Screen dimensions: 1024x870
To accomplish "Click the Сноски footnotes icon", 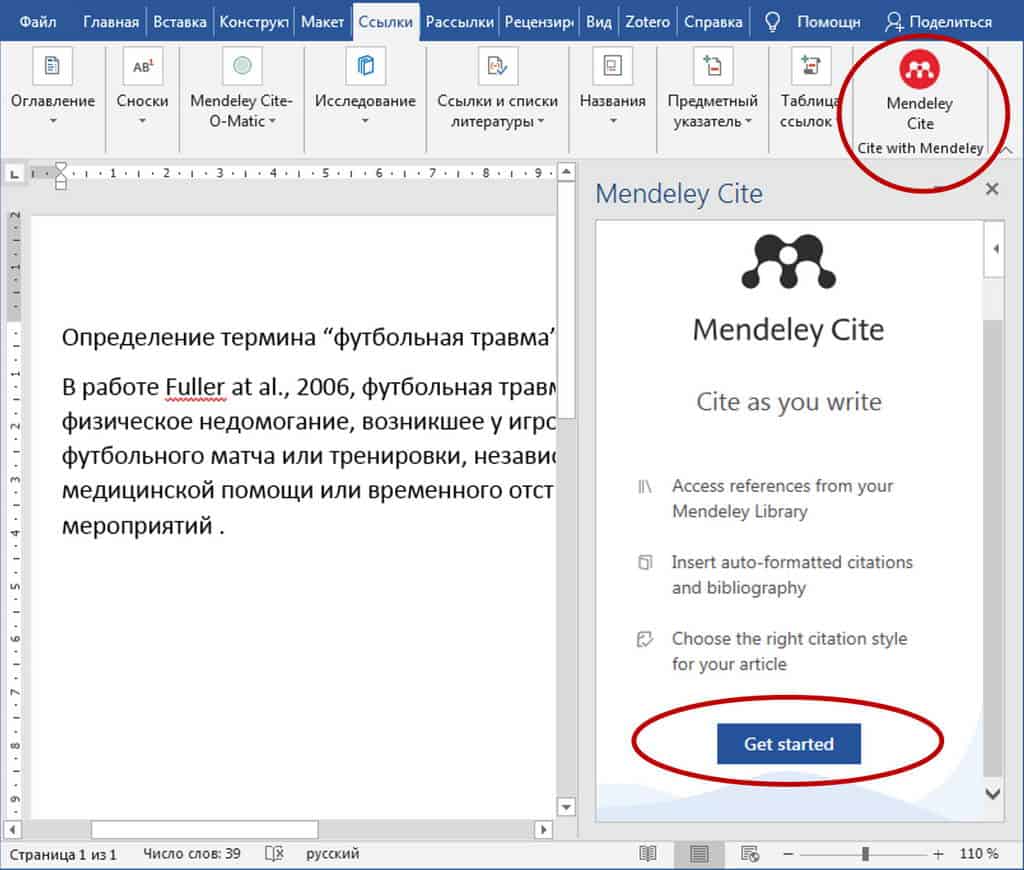I will pos(142,66).
